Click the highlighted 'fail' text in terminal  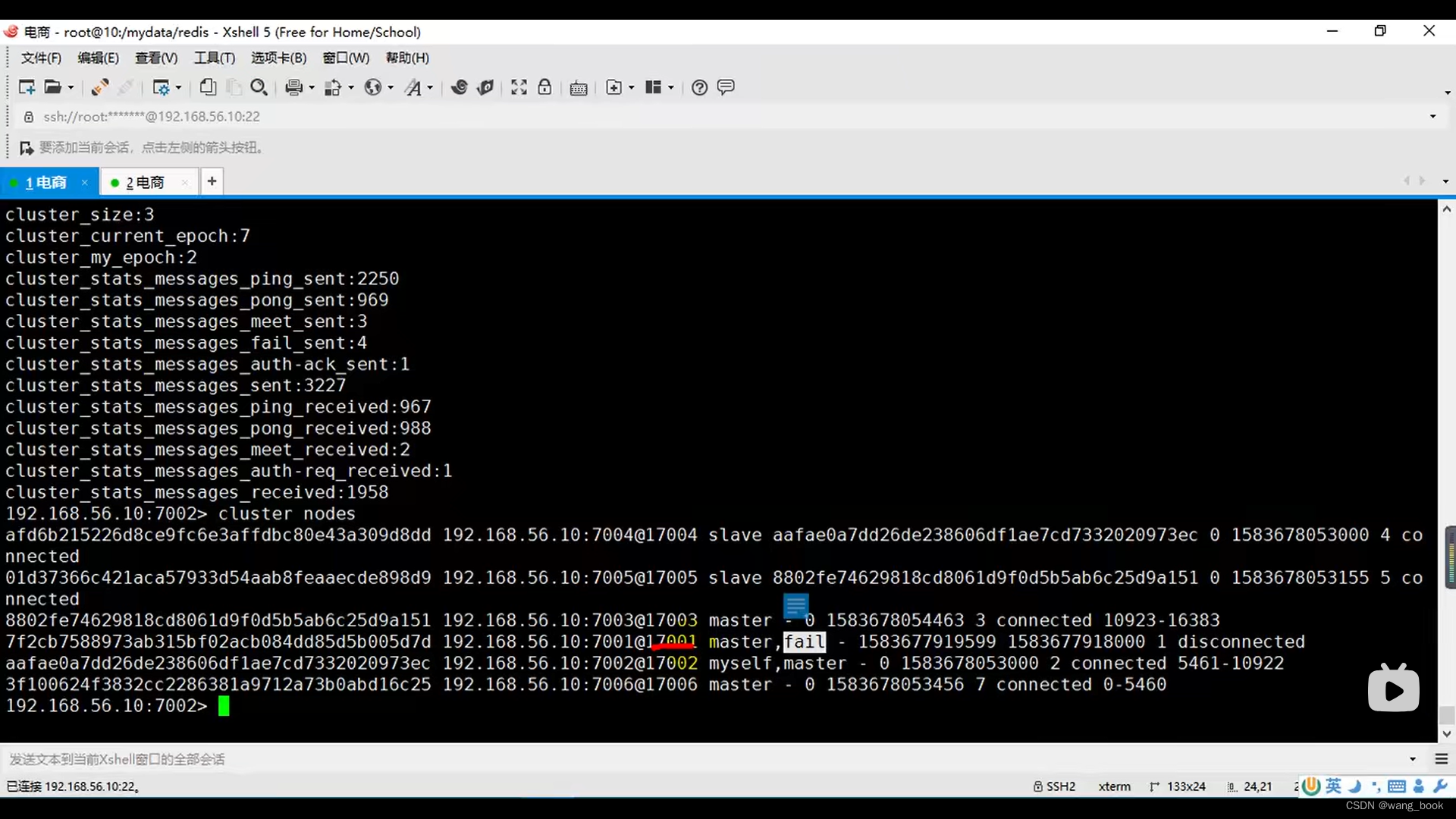[x=805, y=642]
